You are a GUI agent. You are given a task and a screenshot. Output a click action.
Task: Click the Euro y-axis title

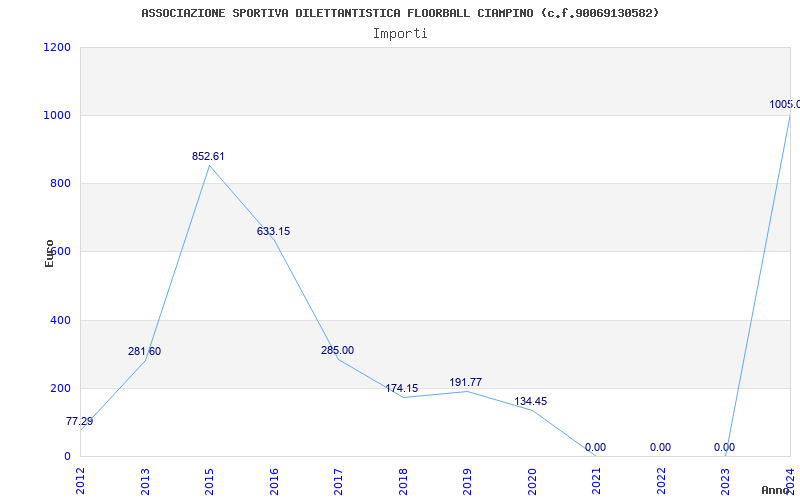(49, 254)
